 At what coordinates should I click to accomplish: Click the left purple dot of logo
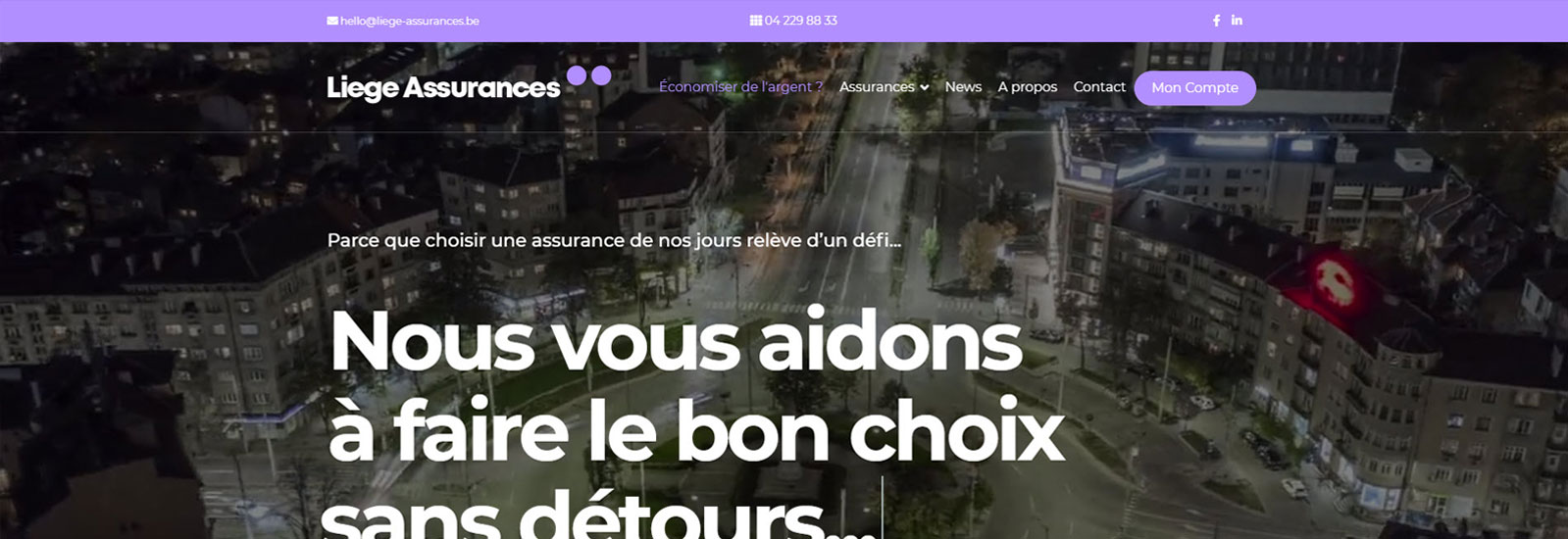pyautogui.click(x=577, y=75)
